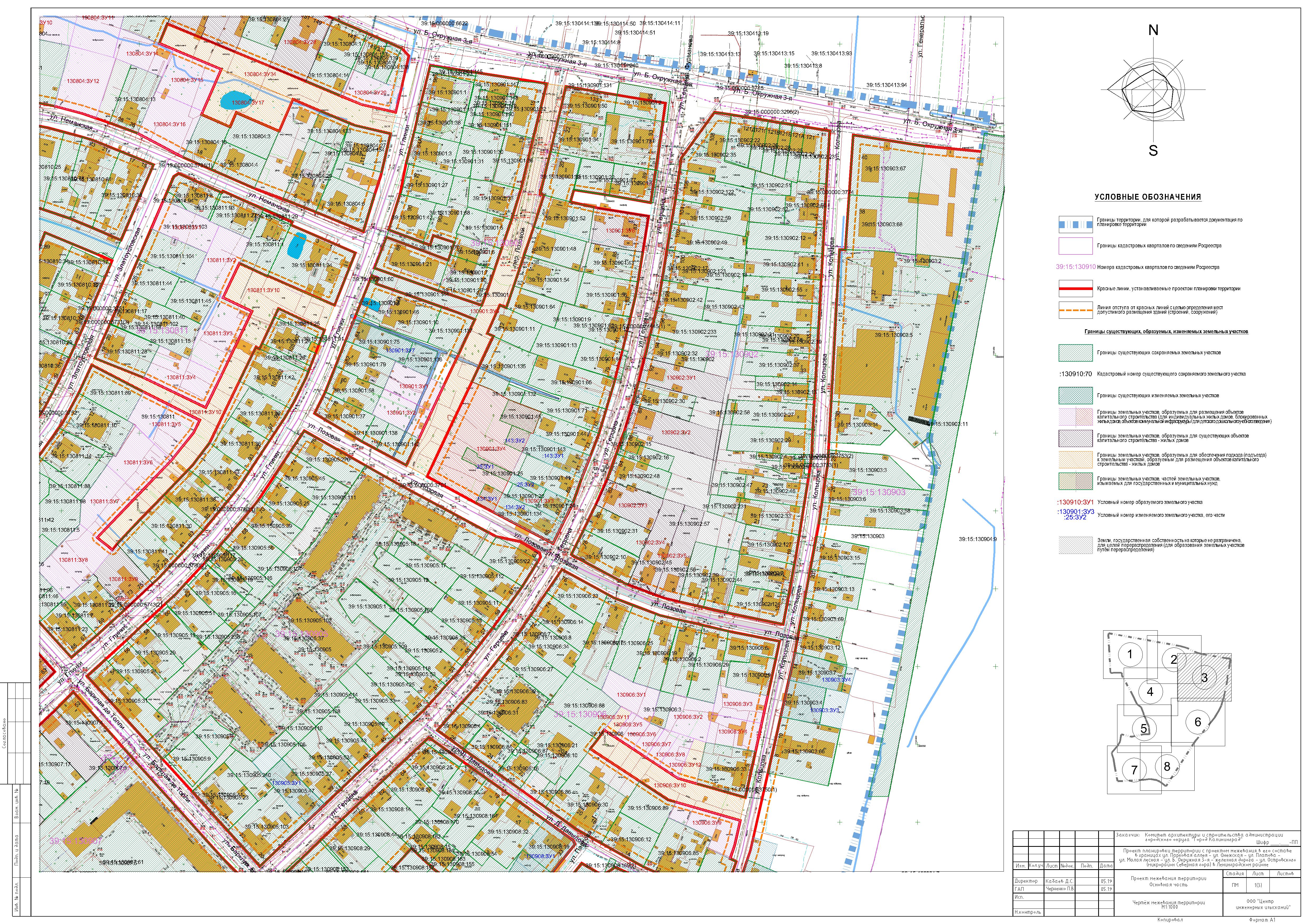Click the 'Директор' cell in title block
This screenshot has width=1309, height=924.
[x=1027, y=881]
